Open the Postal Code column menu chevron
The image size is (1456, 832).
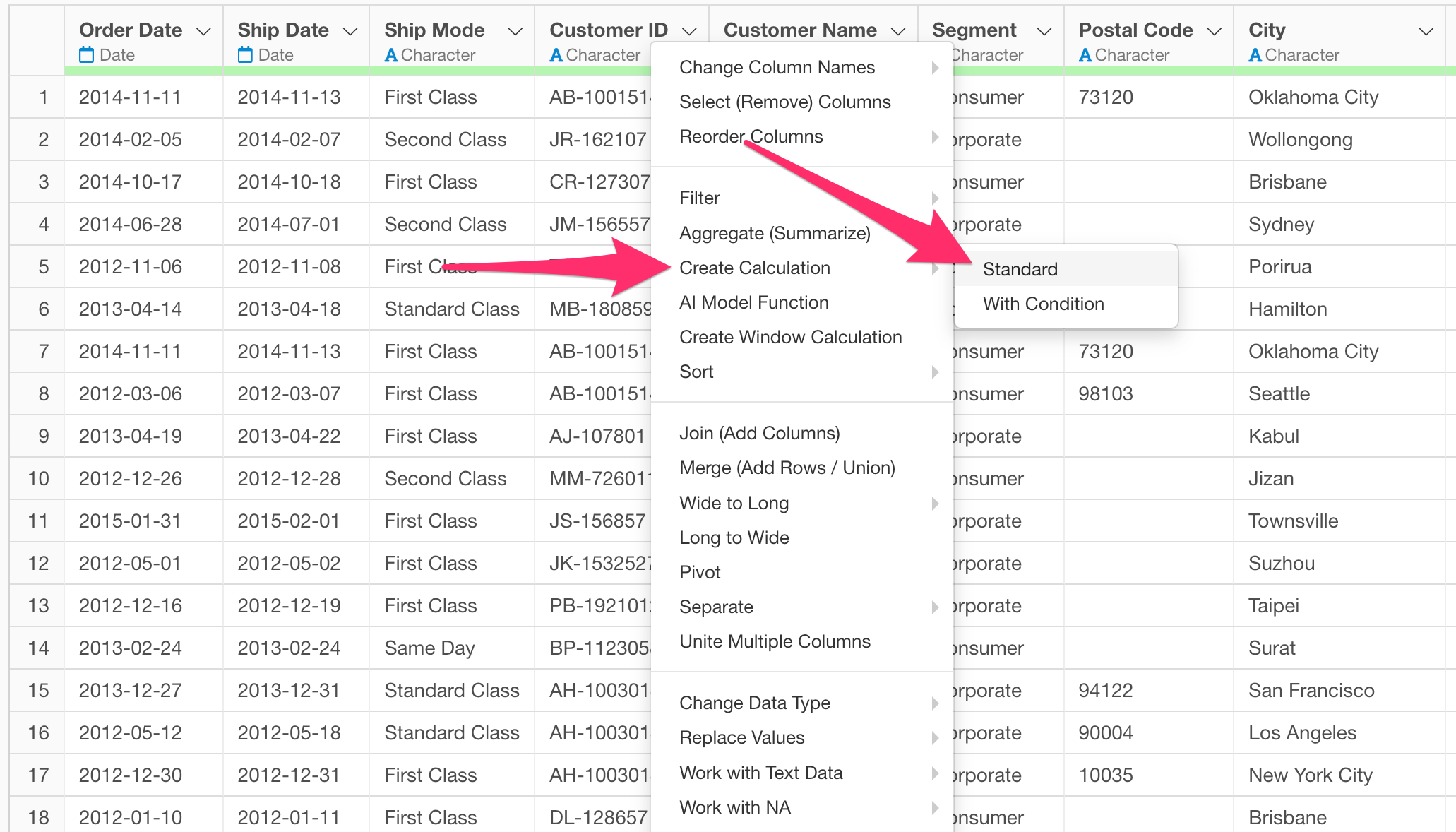point(1215,31)
